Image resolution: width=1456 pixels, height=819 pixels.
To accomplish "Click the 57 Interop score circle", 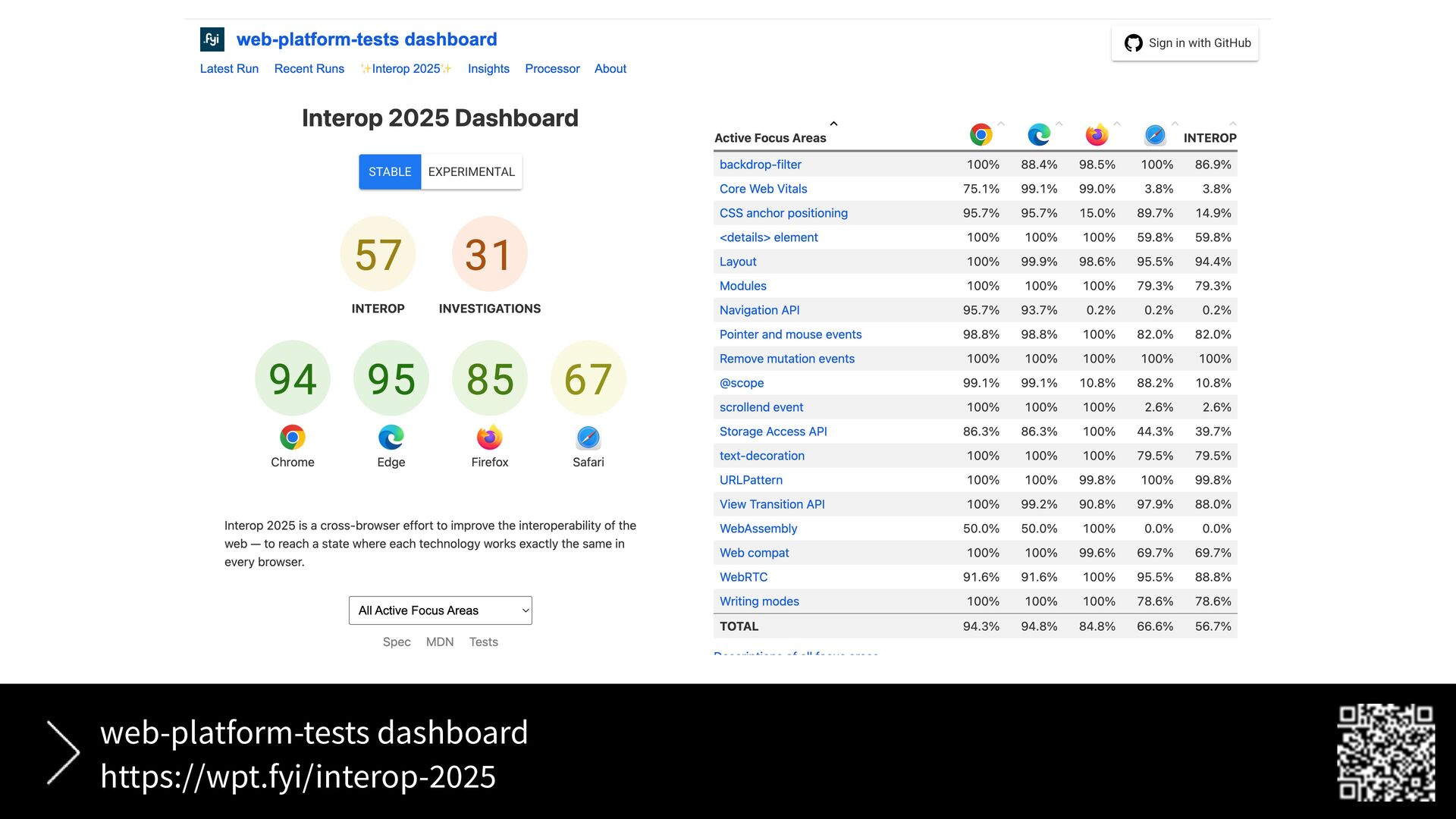I will [378, 254].
